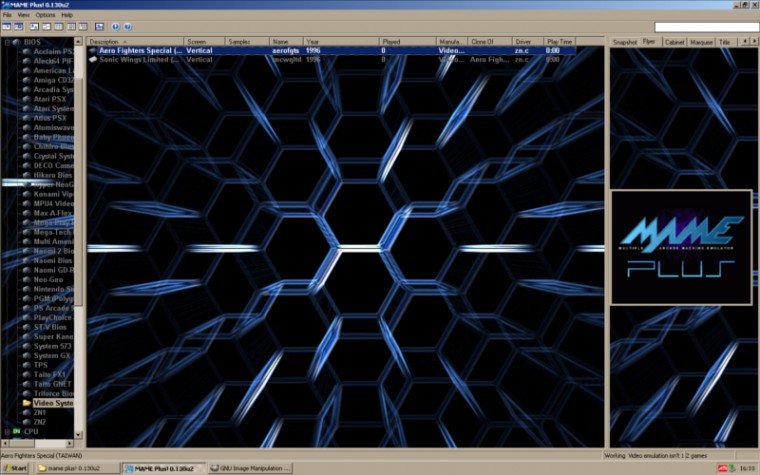
Task: Click Aero Fighters Special game icon
Action: pyautogui.click(x=93, y=50)
